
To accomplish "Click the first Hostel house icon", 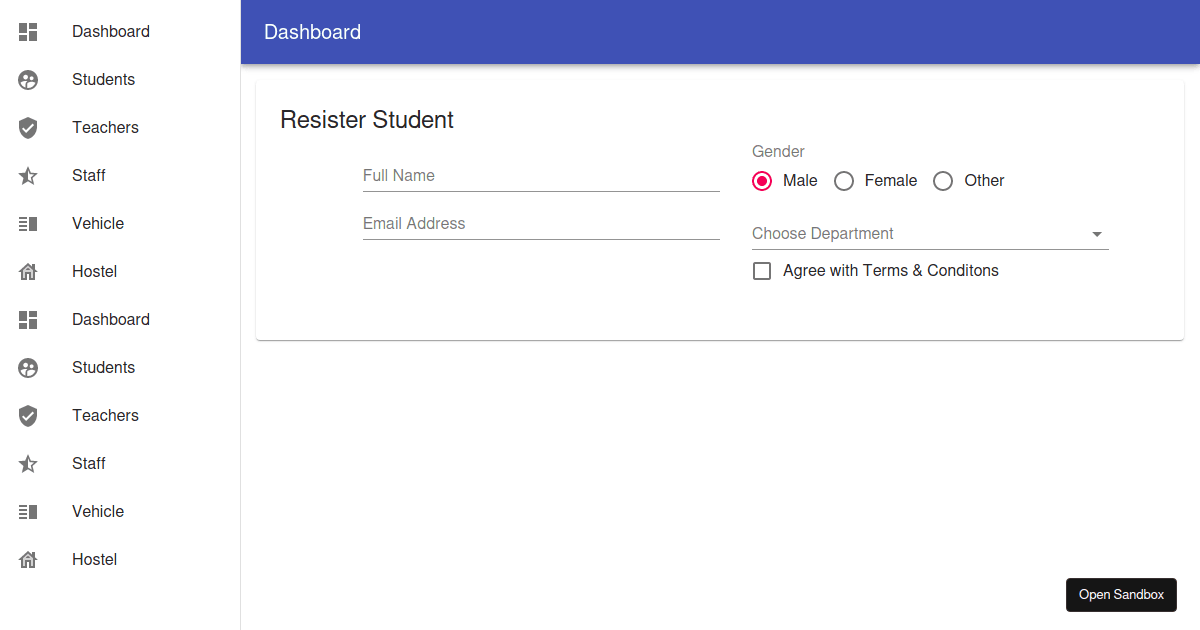I will coord(28,272).
